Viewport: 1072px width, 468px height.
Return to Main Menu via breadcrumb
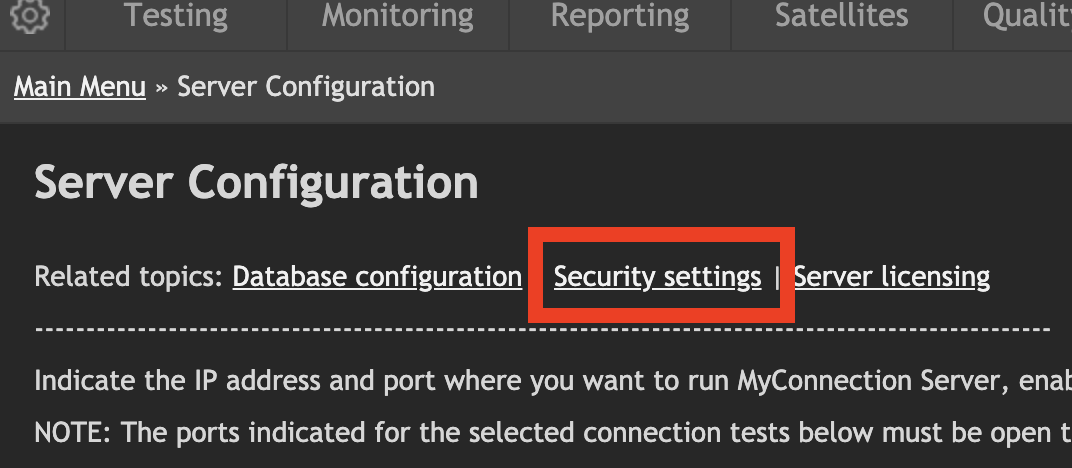80,87
